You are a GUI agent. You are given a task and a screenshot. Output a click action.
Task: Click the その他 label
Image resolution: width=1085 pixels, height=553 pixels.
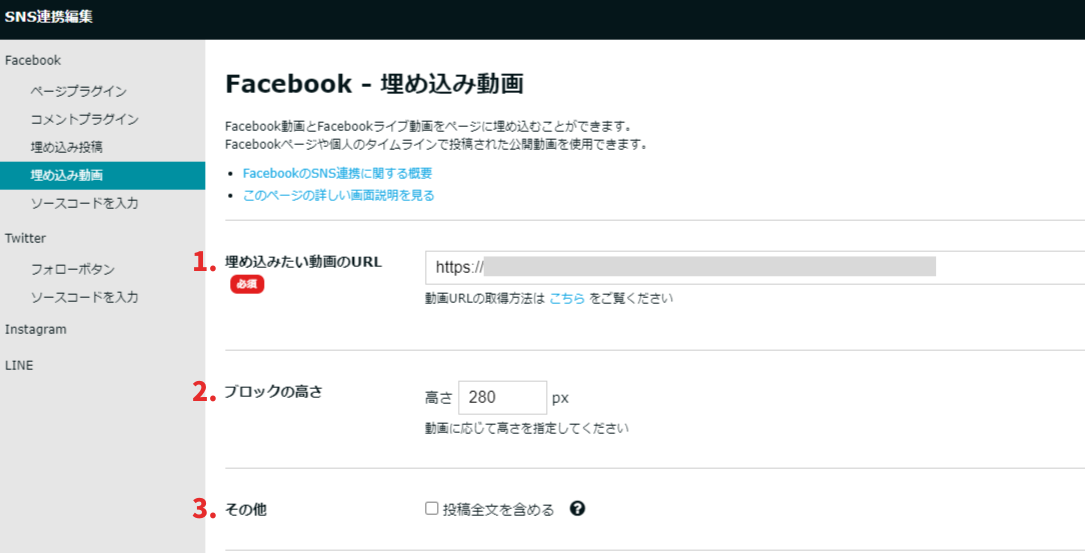pos(246,510)
